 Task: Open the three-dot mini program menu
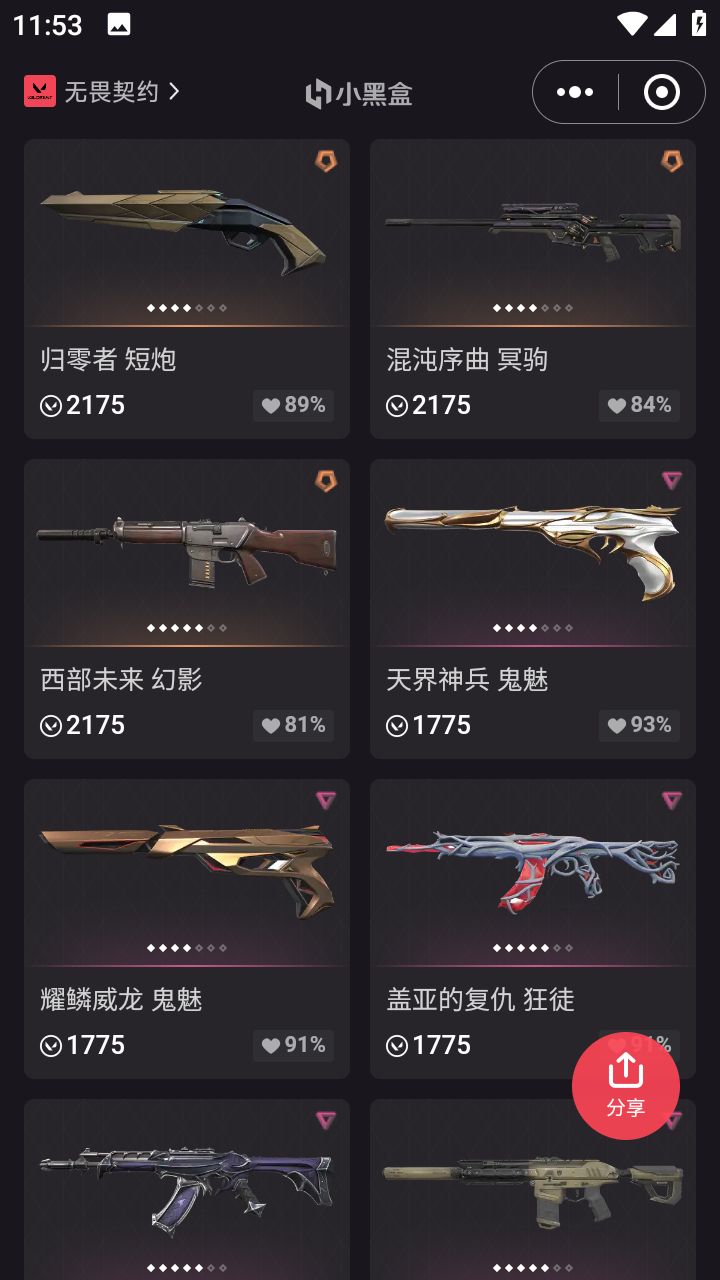pos(575,92)
